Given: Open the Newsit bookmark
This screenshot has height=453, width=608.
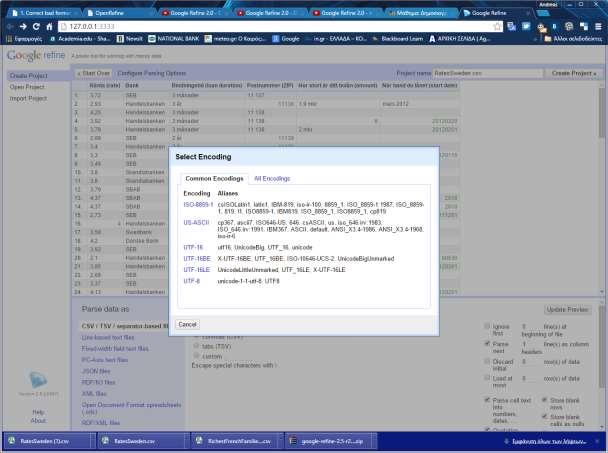Looking at the screenshot, I should pyautogui.click(x=130, y=39).
